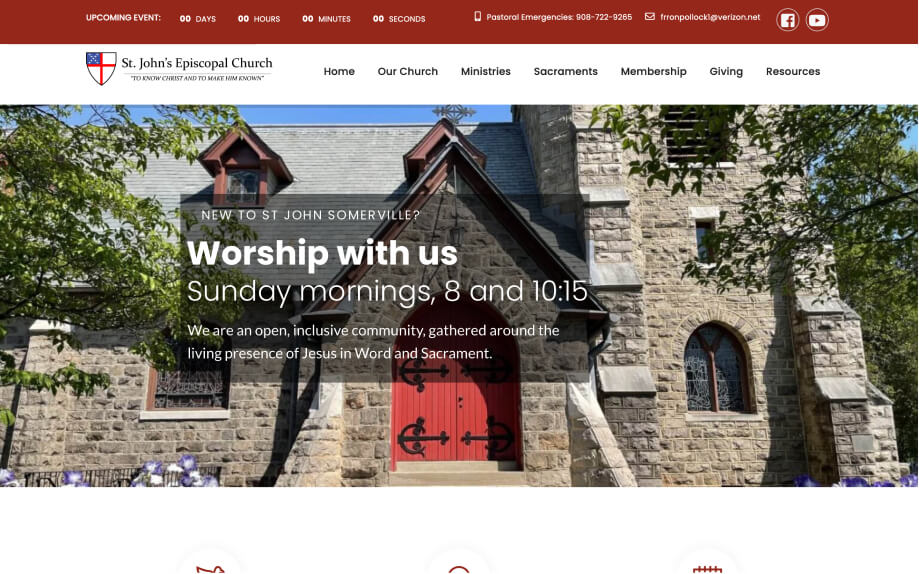Open the Membership menu
This screenshot has width=919, height=574.
pyautogui.click(x=653, y=72)
